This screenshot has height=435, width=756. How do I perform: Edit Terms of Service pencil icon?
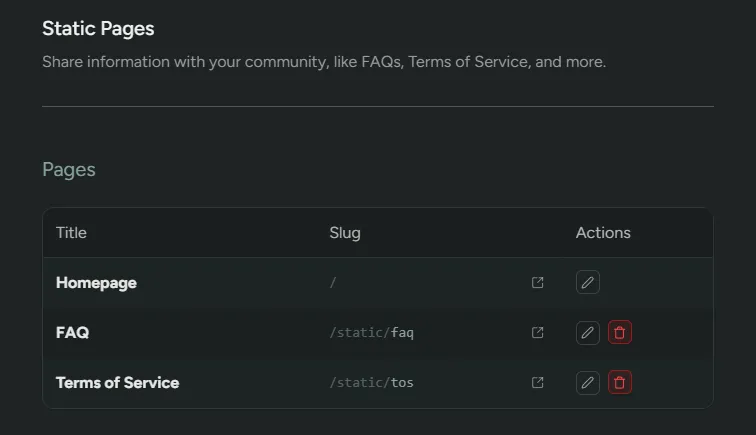588,382
